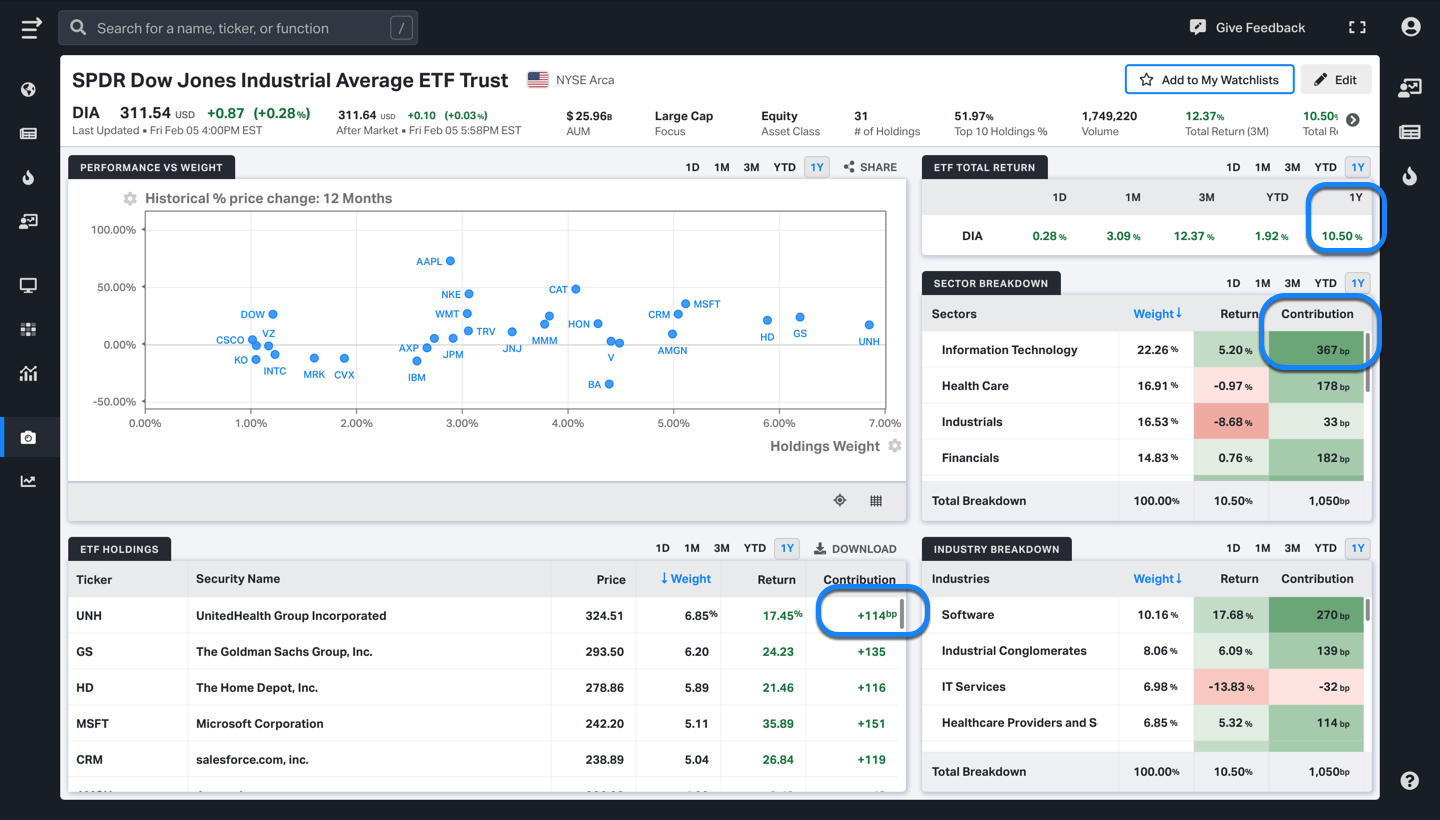Choose 1M period in ETF Total Return panel
The width and height of the screenshot is (1440, 820).
click(x=1263, y=167)
